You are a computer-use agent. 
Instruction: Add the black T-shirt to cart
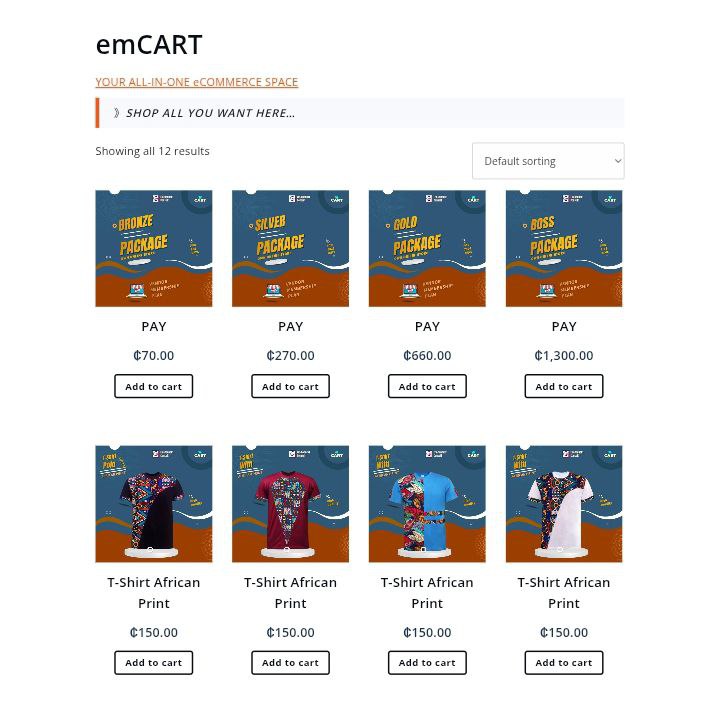tap(154, 662)
